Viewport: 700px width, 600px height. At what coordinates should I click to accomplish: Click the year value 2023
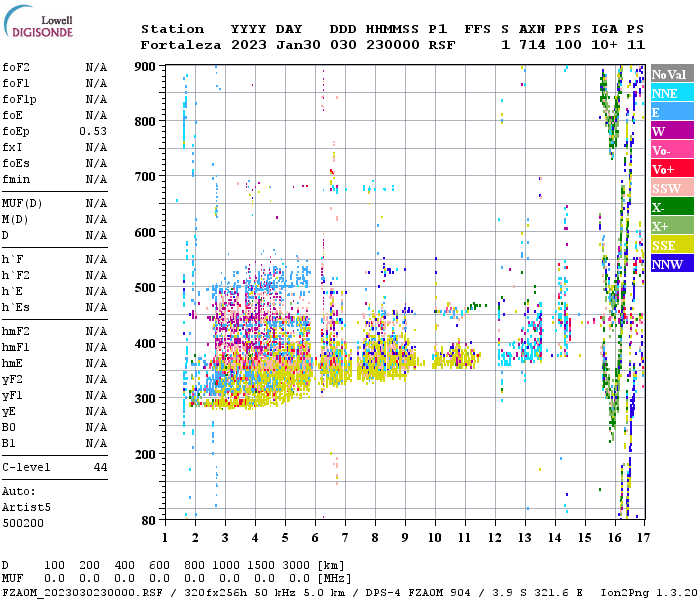pos(249,45)
